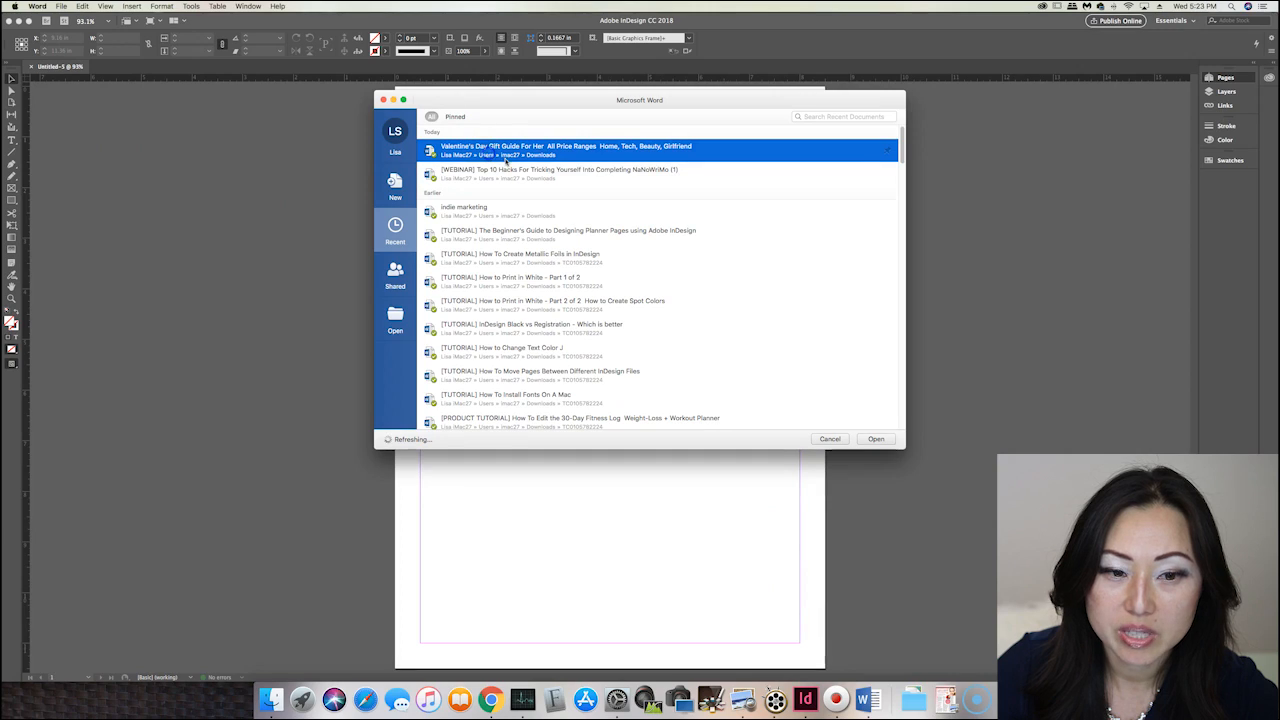1280x720 pixels.
Task: Click the Open folder icon in sidebar
Action: click(395, 318)
